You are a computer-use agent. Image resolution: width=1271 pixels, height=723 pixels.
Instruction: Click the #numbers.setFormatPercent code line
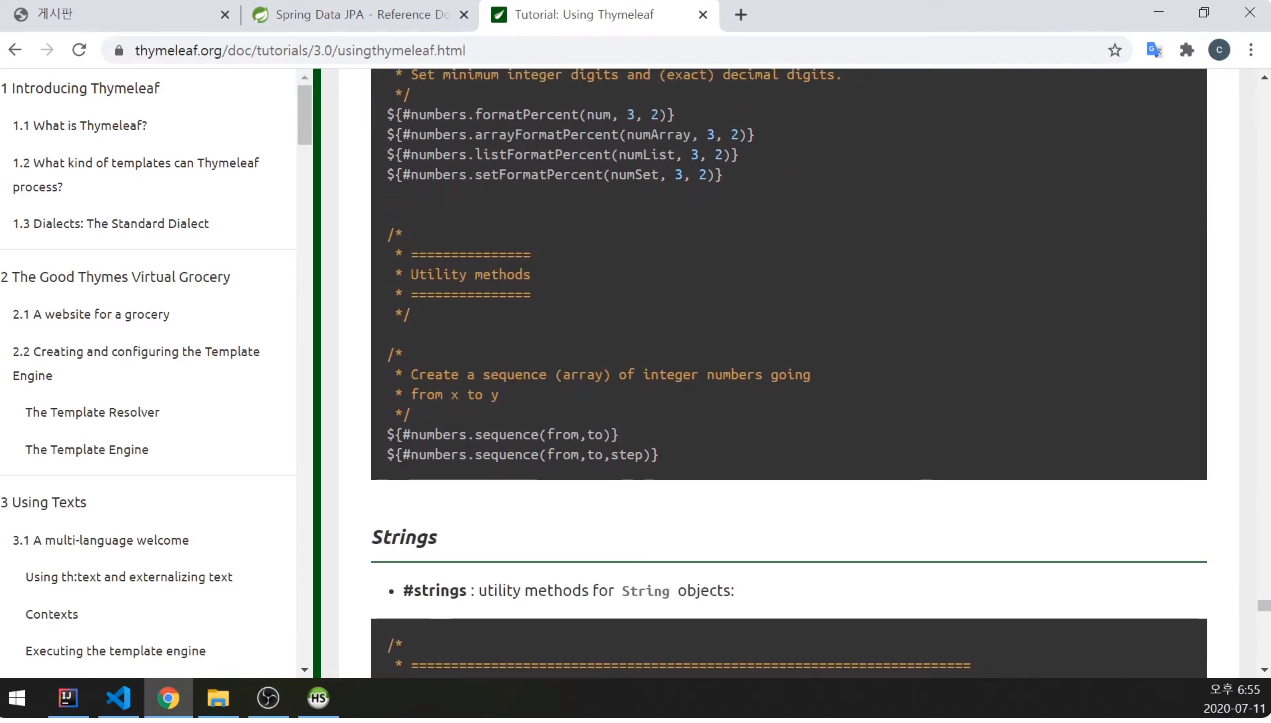pos(554,174)
